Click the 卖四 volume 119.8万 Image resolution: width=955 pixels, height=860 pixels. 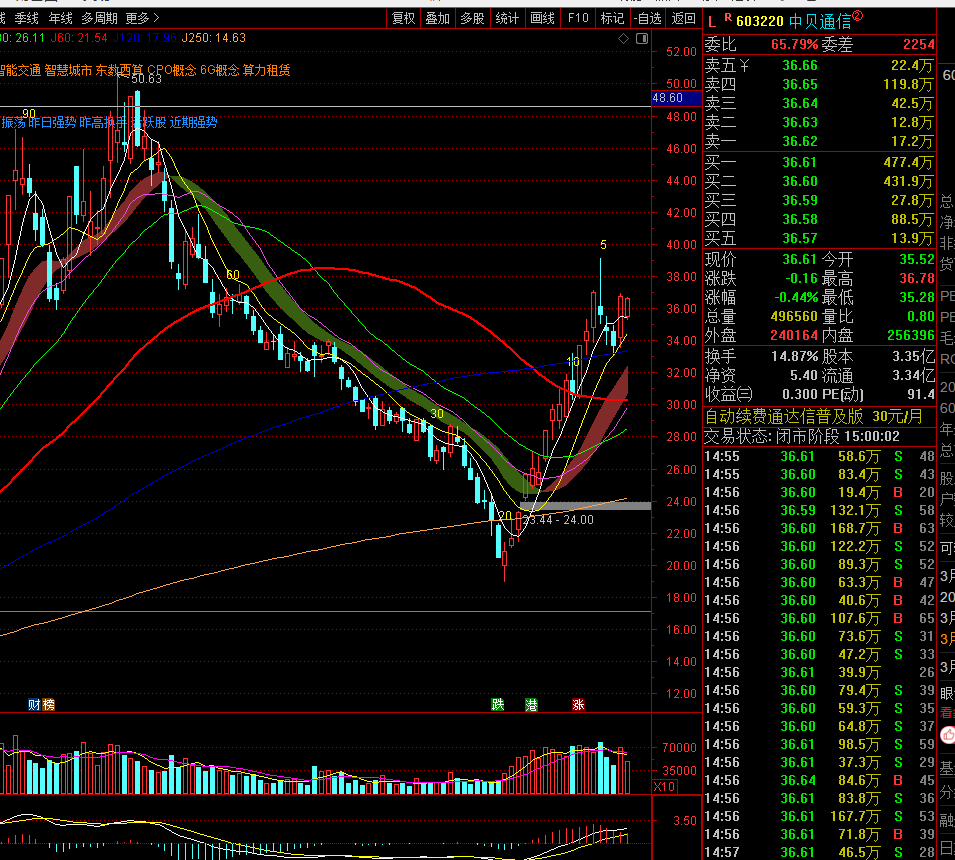[x=907, y=84]
